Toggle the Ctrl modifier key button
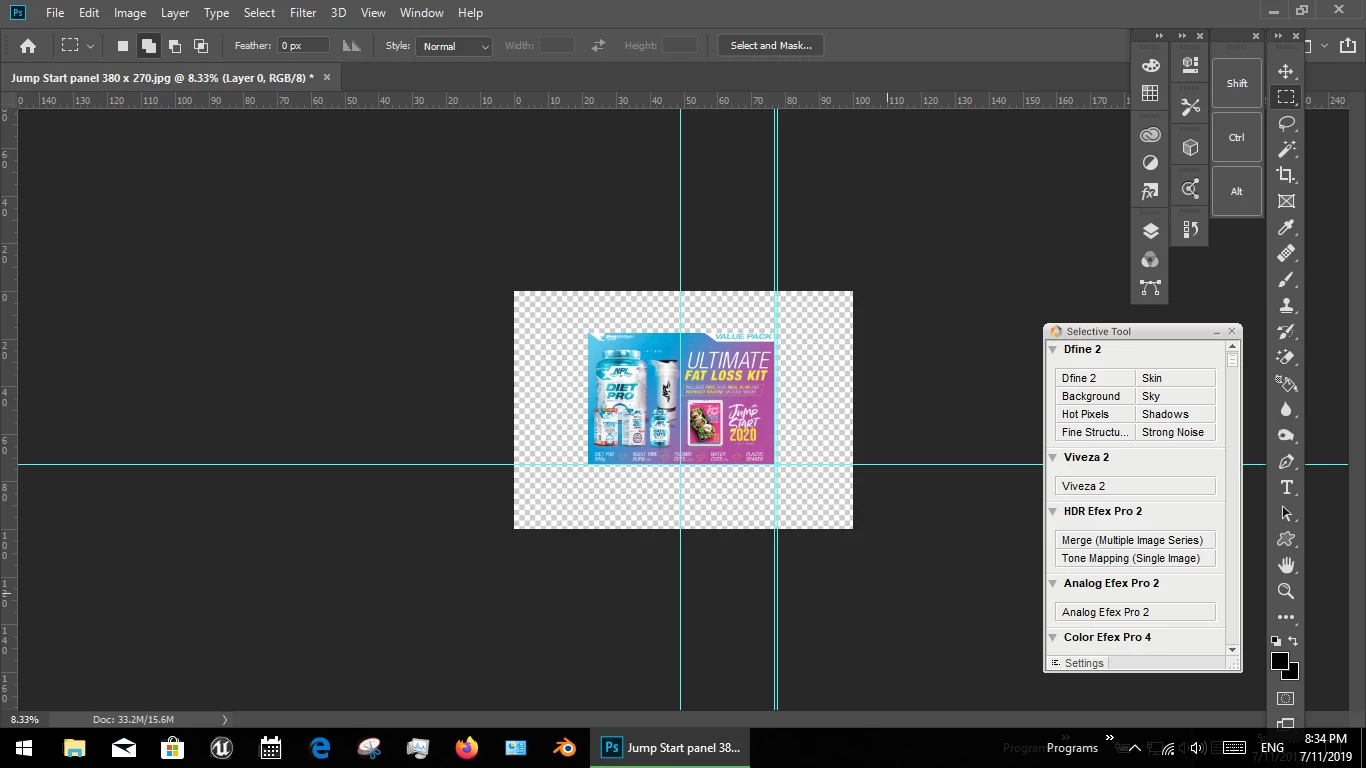The height and width of the screenshot is (768, 1366). [1237, 137]
